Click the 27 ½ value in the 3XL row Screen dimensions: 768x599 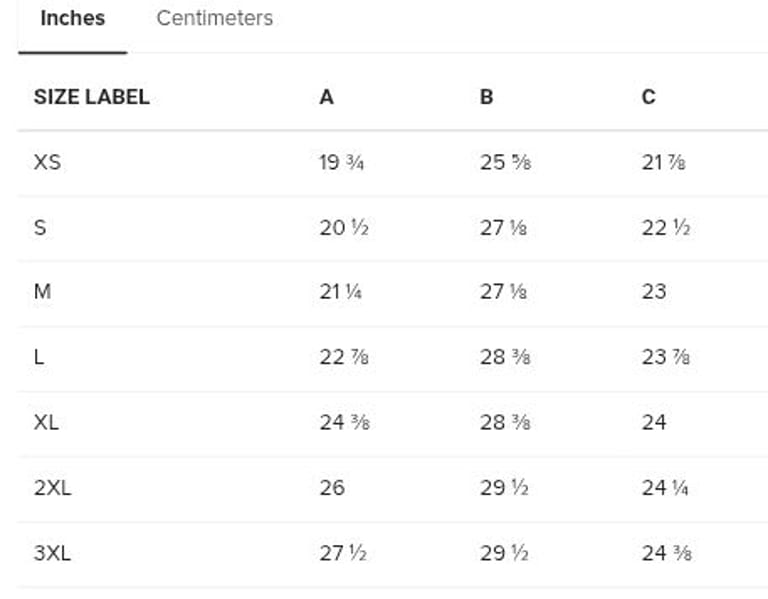[x=344, y=552]
